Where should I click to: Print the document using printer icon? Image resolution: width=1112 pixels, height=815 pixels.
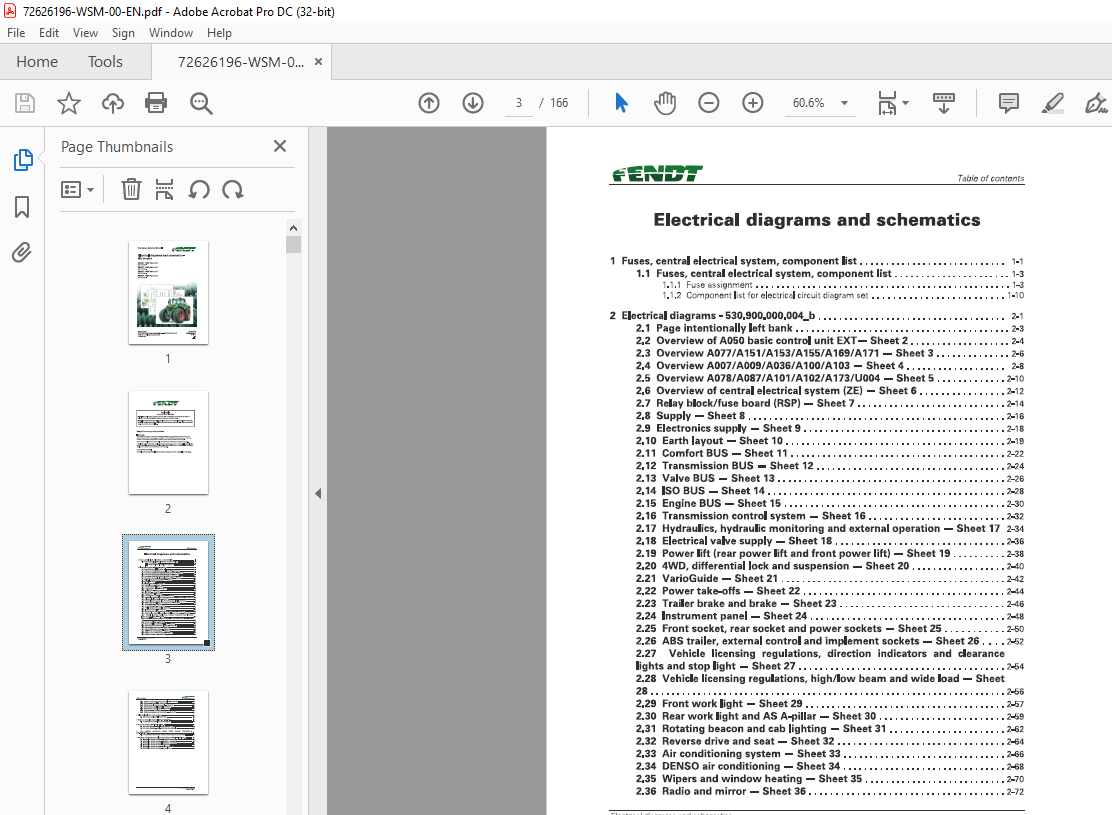[156, 103]
